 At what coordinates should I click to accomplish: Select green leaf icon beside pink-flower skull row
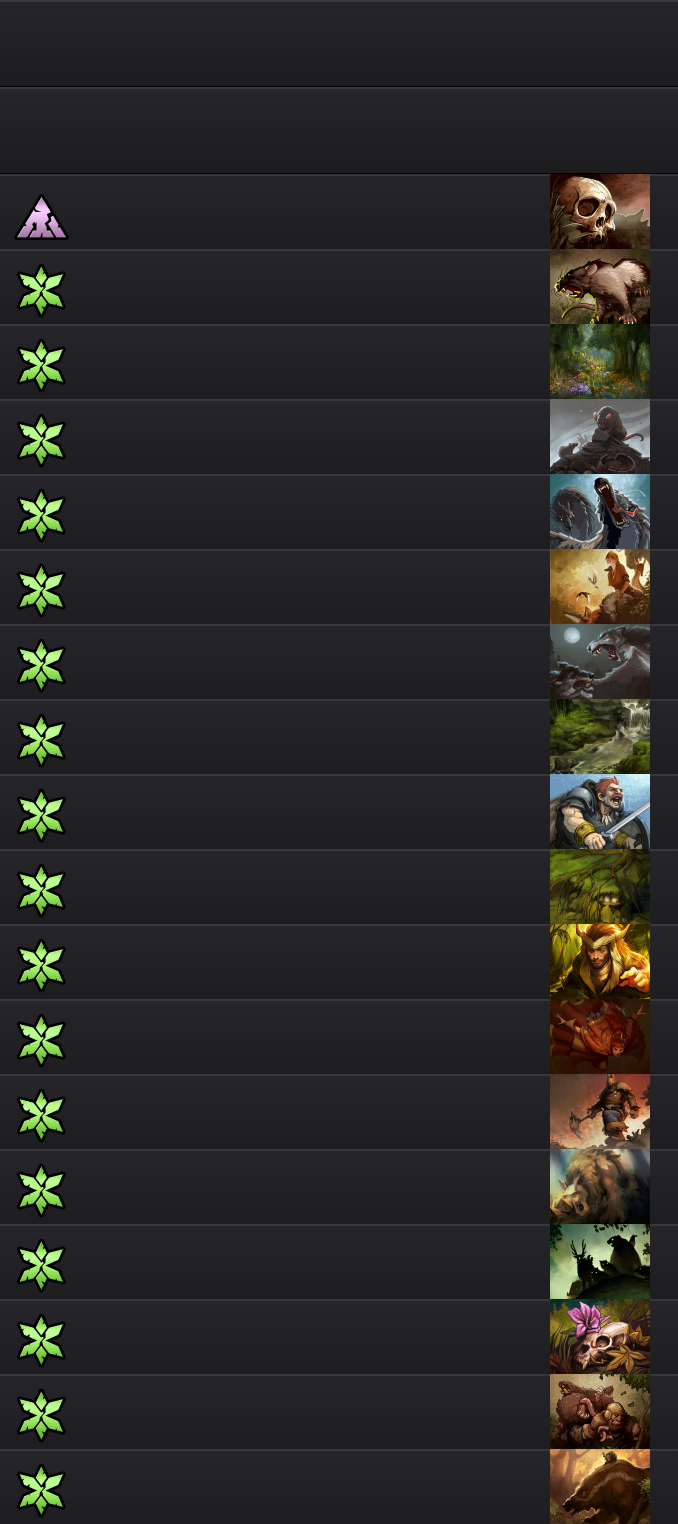41,1340
